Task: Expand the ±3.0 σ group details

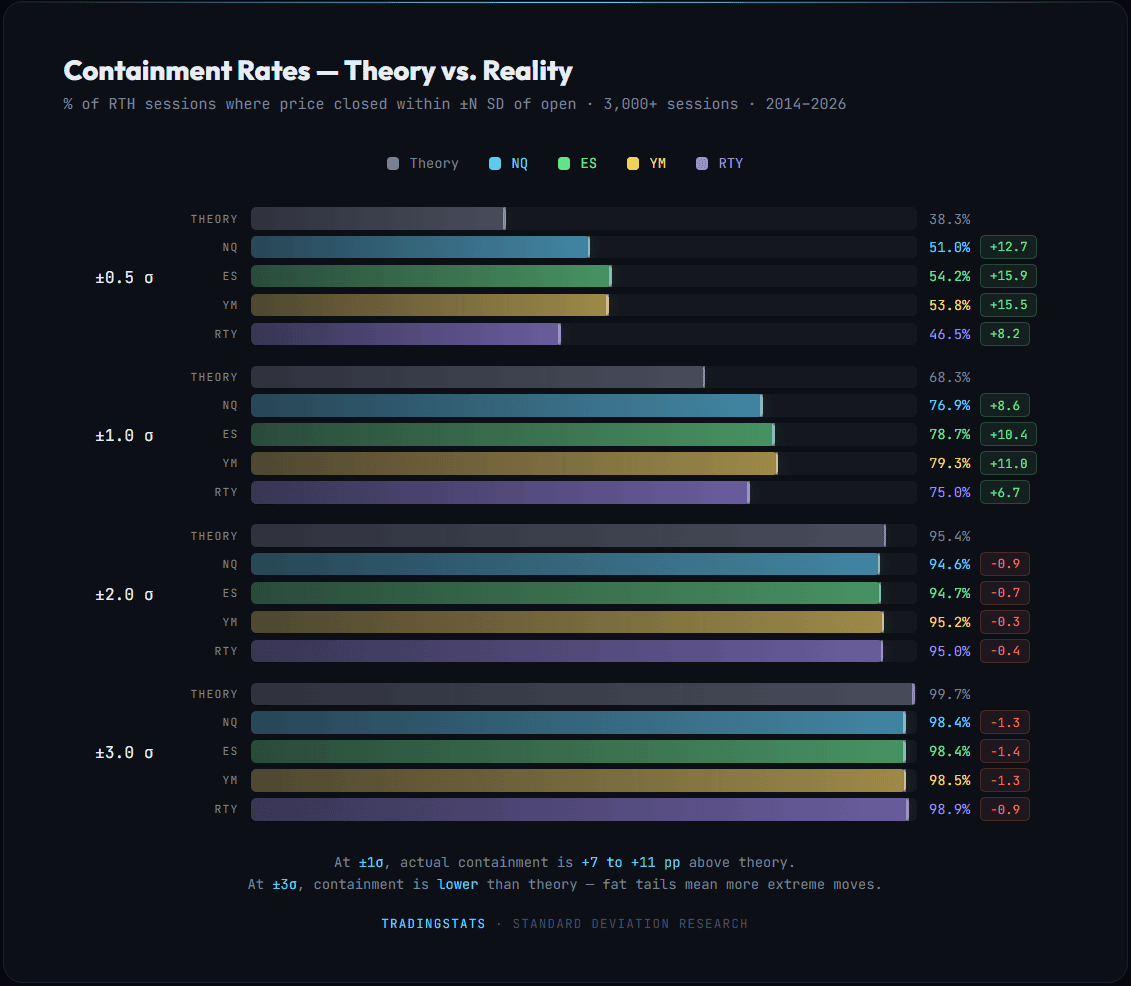Action: pyautogui.click(x=123, y=752)
